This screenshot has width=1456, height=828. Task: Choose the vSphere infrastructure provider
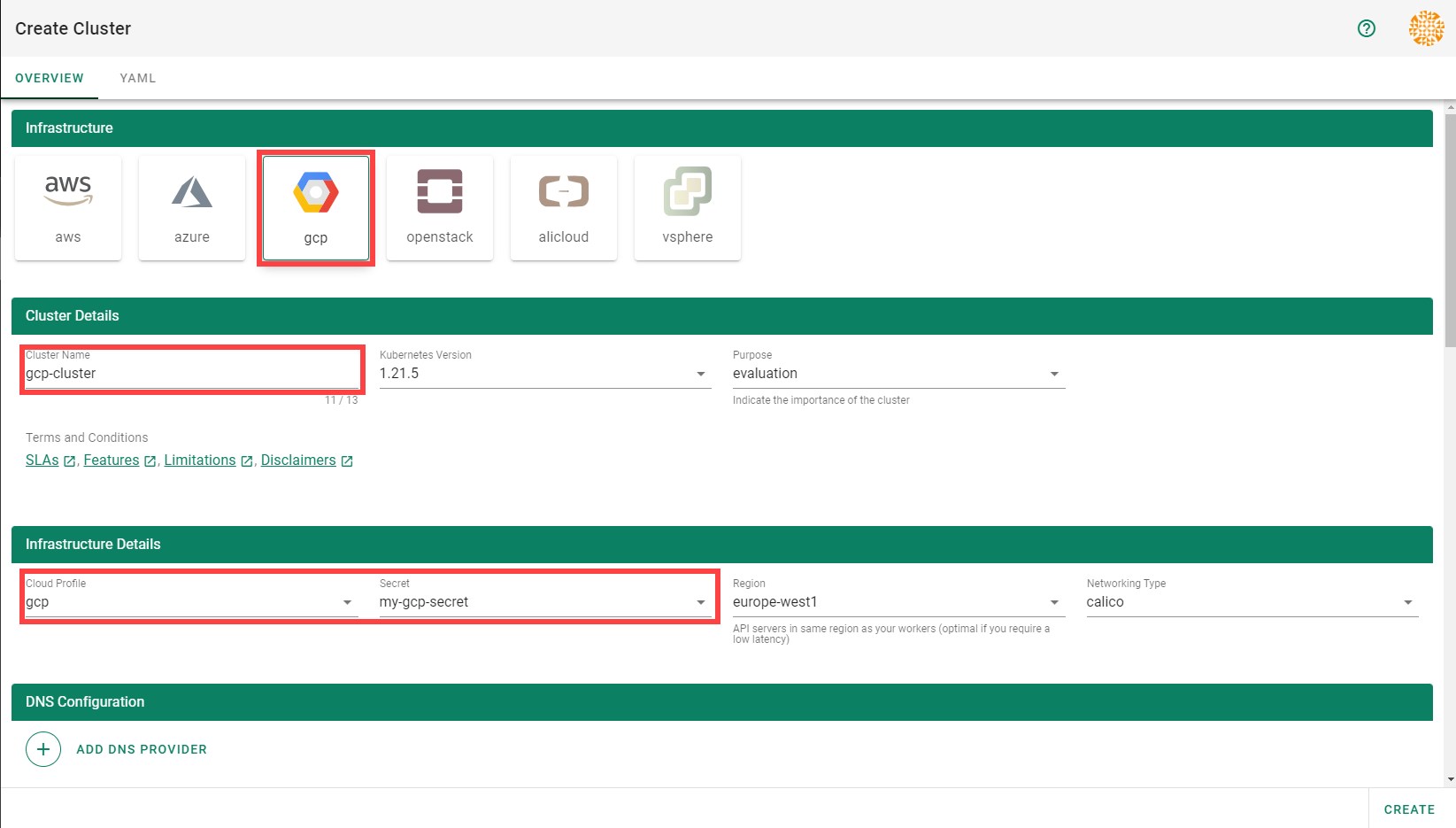(x=688, y=208)
